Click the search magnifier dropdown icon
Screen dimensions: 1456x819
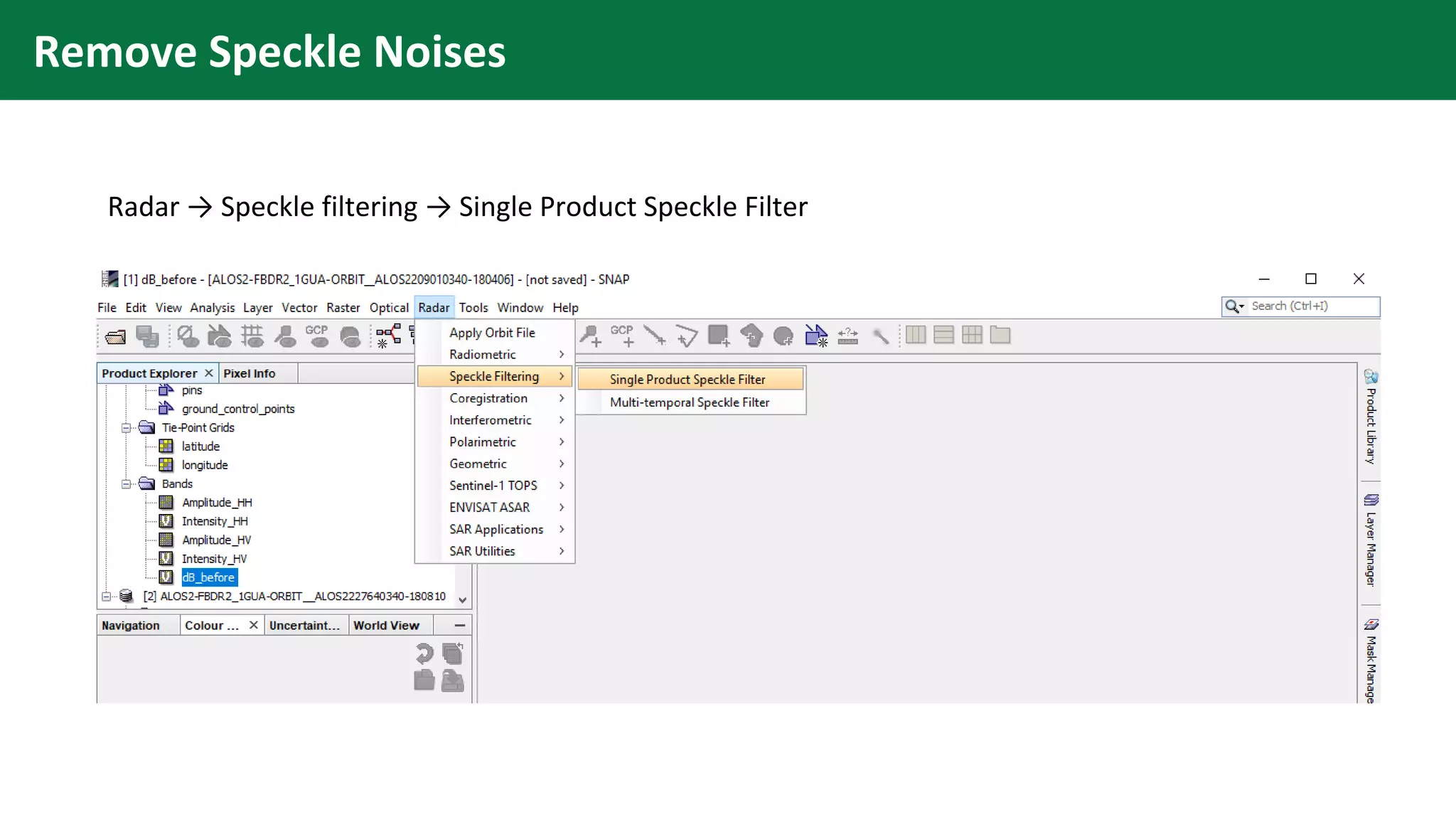click(1235, 306)
